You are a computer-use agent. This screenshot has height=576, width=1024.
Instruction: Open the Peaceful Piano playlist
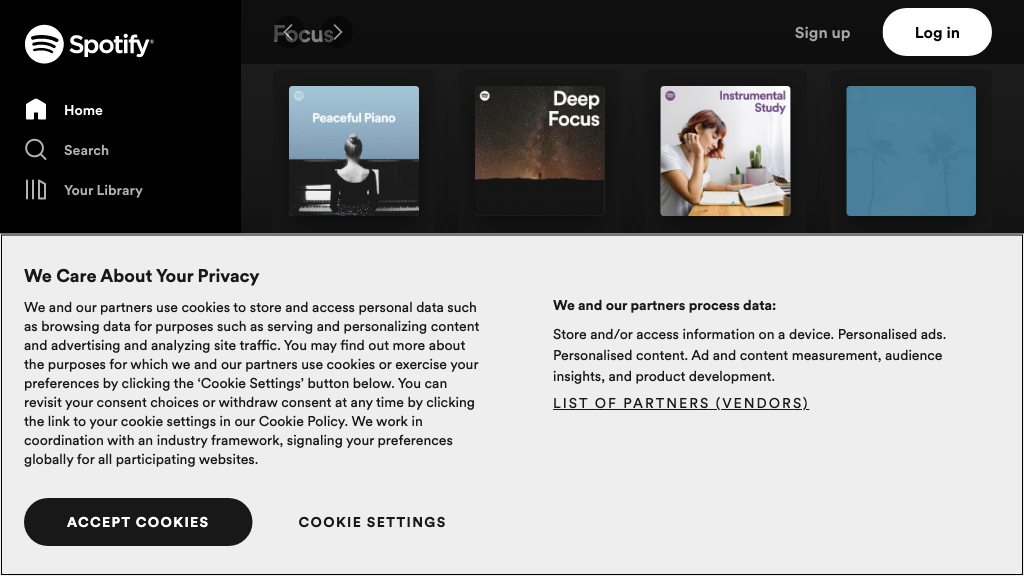coord(354,150)
